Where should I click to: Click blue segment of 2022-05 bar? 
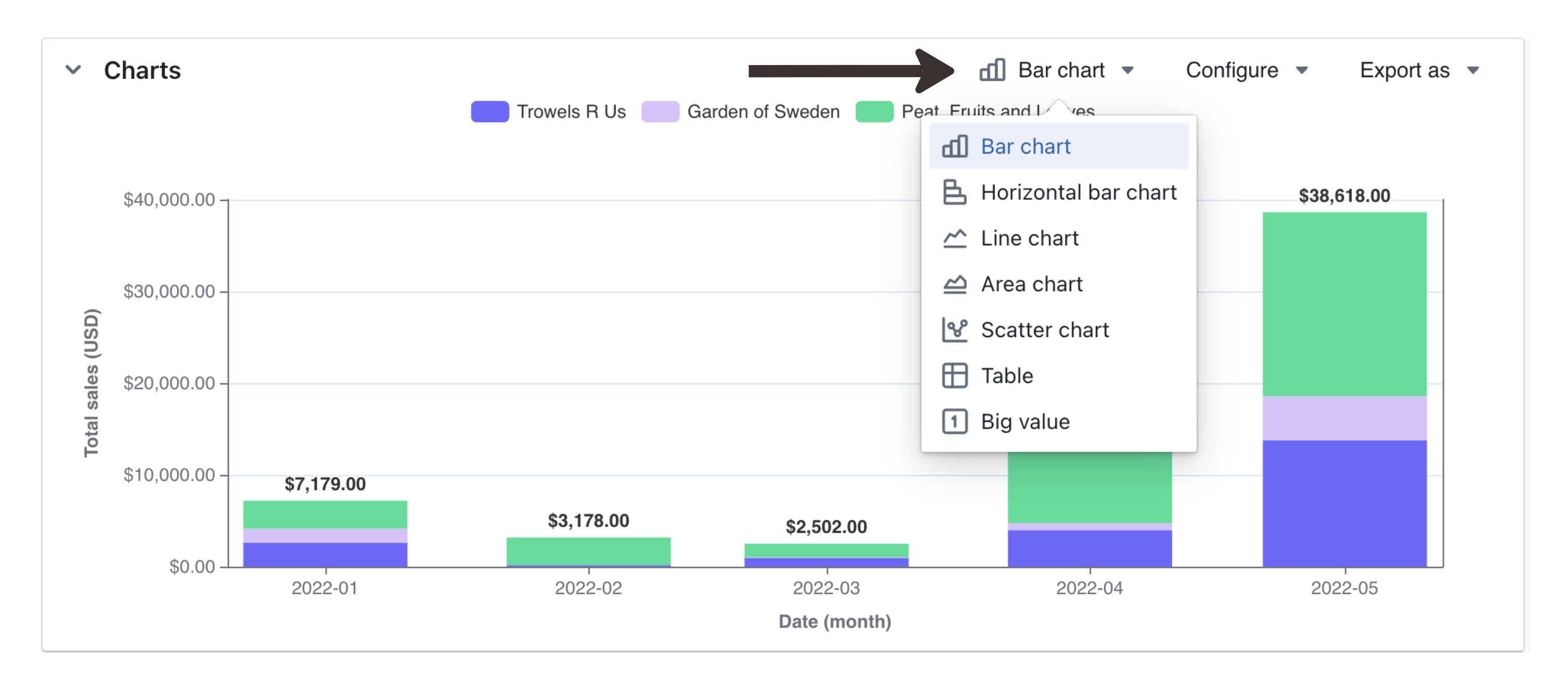[1344, 504]
